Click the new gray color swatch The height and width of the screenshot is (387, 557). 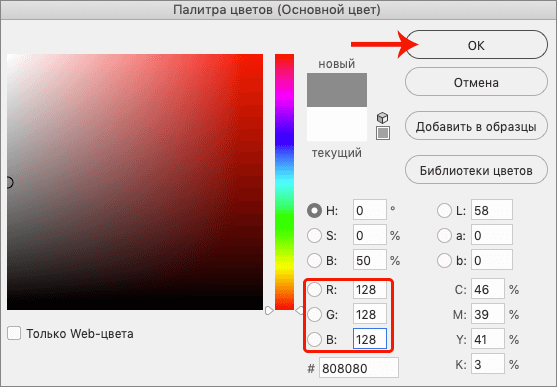pos(337,90)
